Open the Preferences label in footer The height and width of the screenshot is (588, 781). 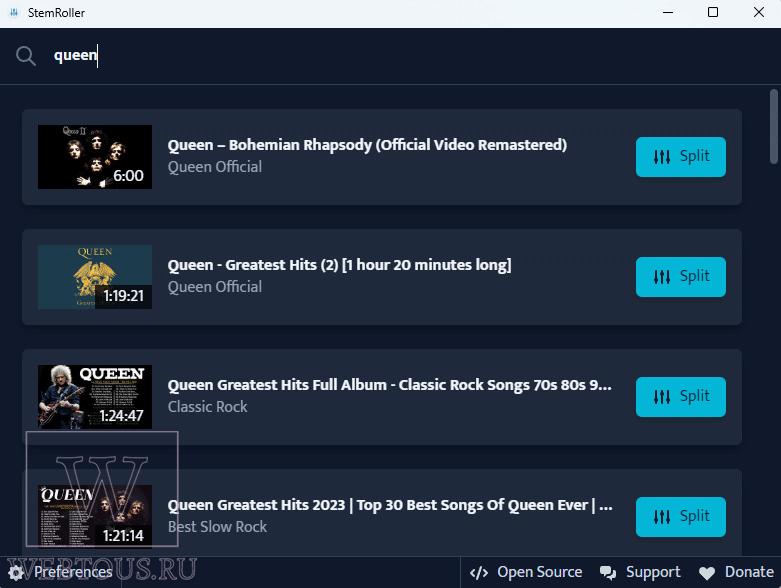(73, 572)
